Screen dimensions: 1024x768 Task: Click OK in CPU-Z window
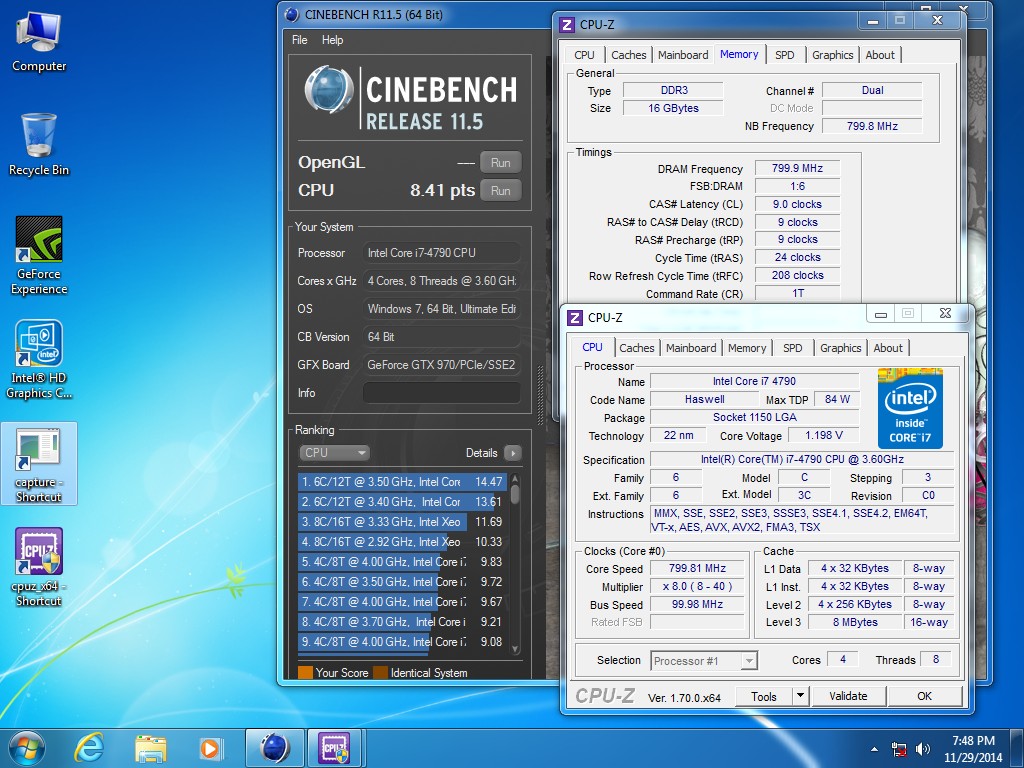[924, 696]
